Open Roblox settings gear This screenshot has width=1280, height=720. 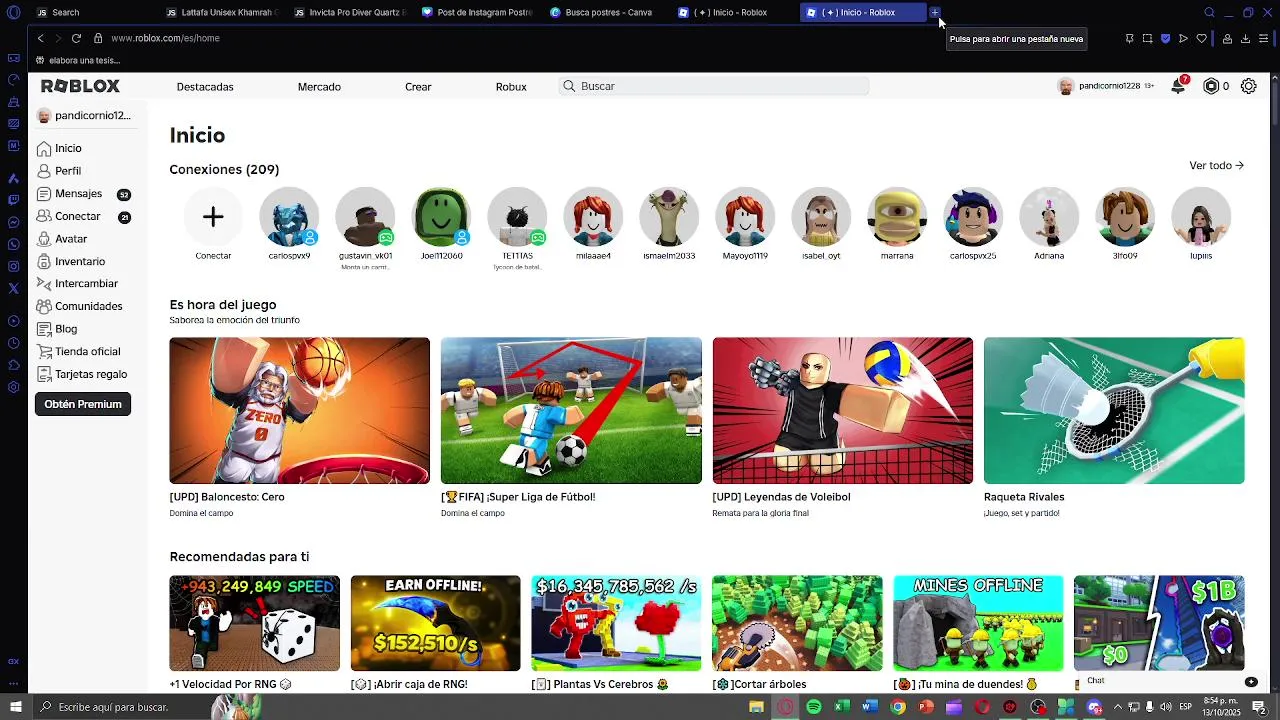(x=1249, y=86)
